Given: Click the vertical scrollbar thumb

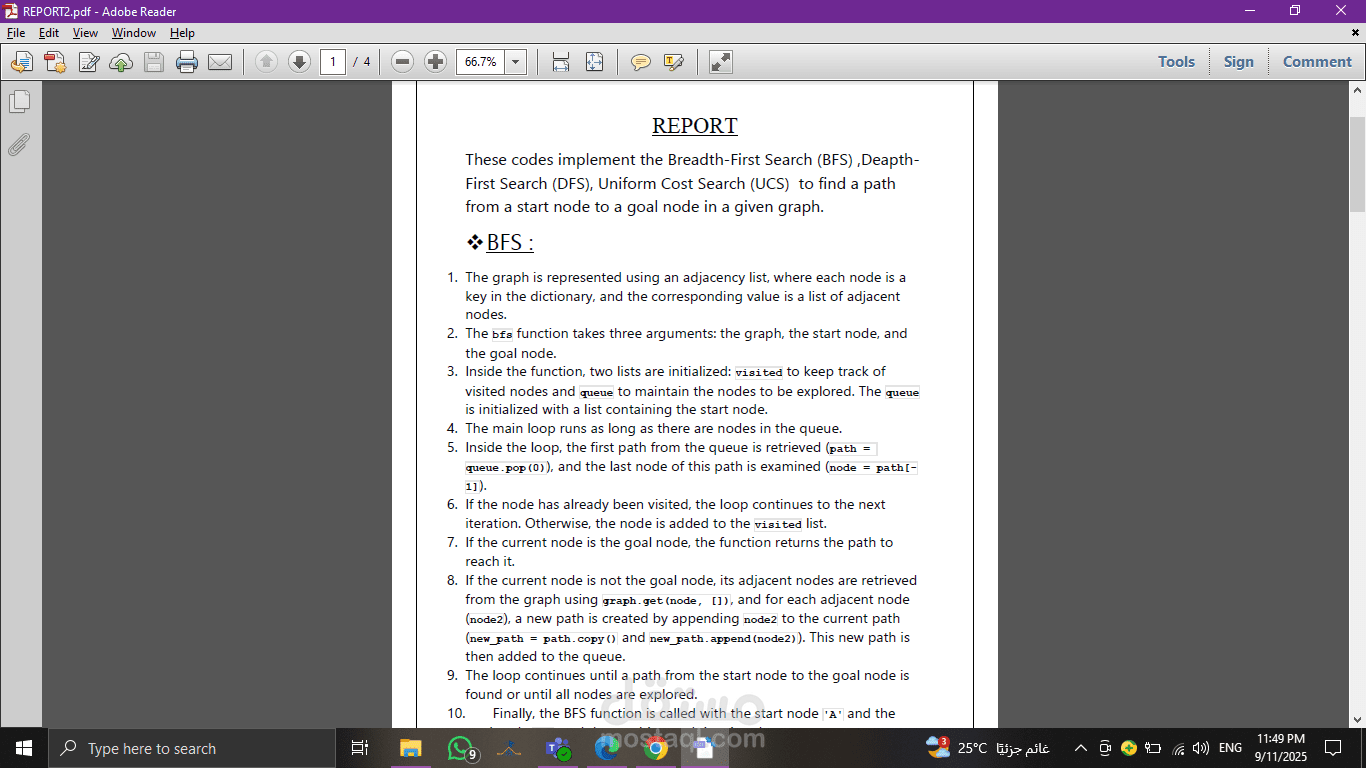Looking at the screenshot, I should 1357,163.
